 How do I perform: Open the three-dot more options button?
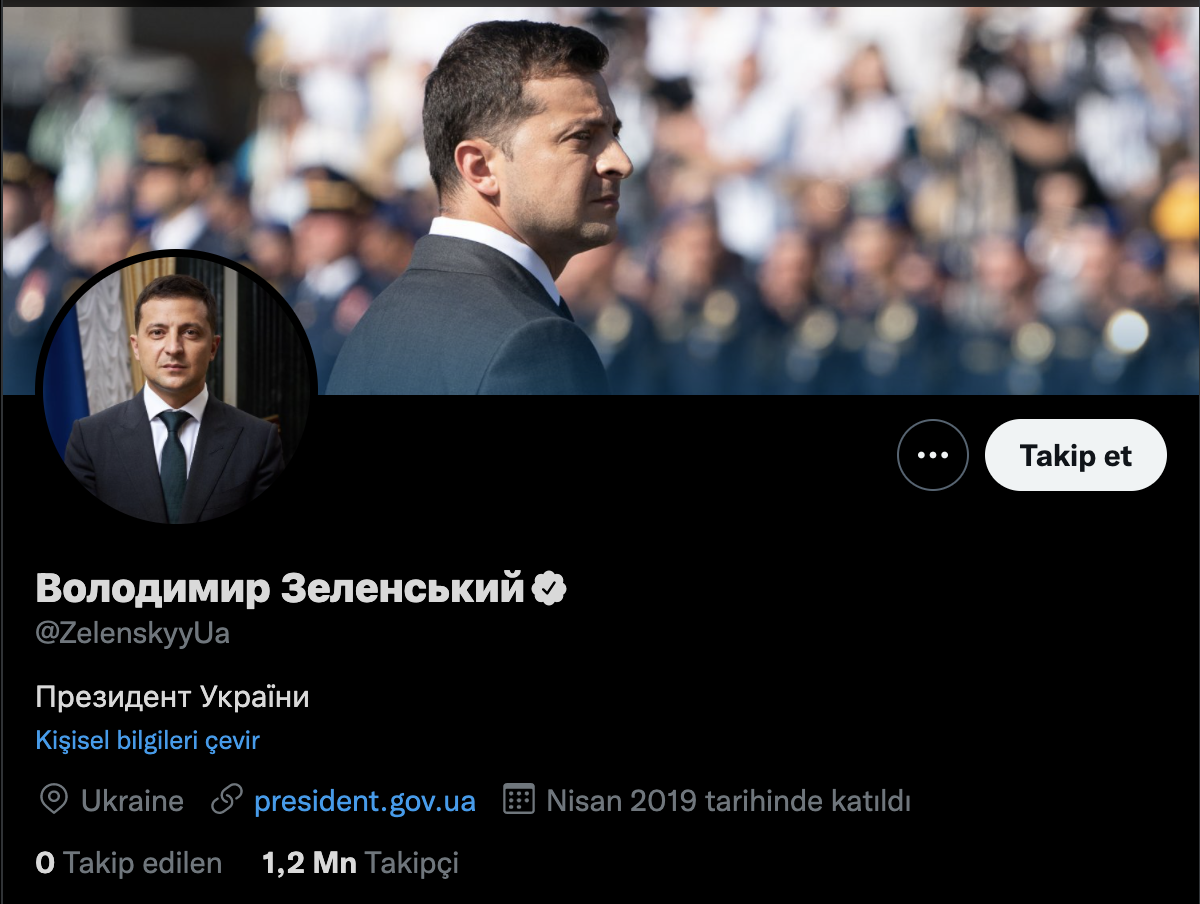[x=932, y=455]
